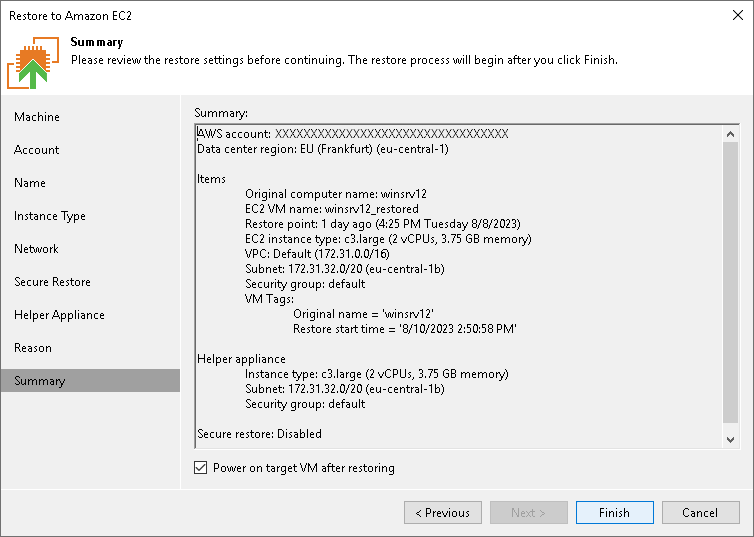The height and width of the screenshot is (537, 754).
Task: Click the summary scrollbar up arrow
Action: coord(730,134)
